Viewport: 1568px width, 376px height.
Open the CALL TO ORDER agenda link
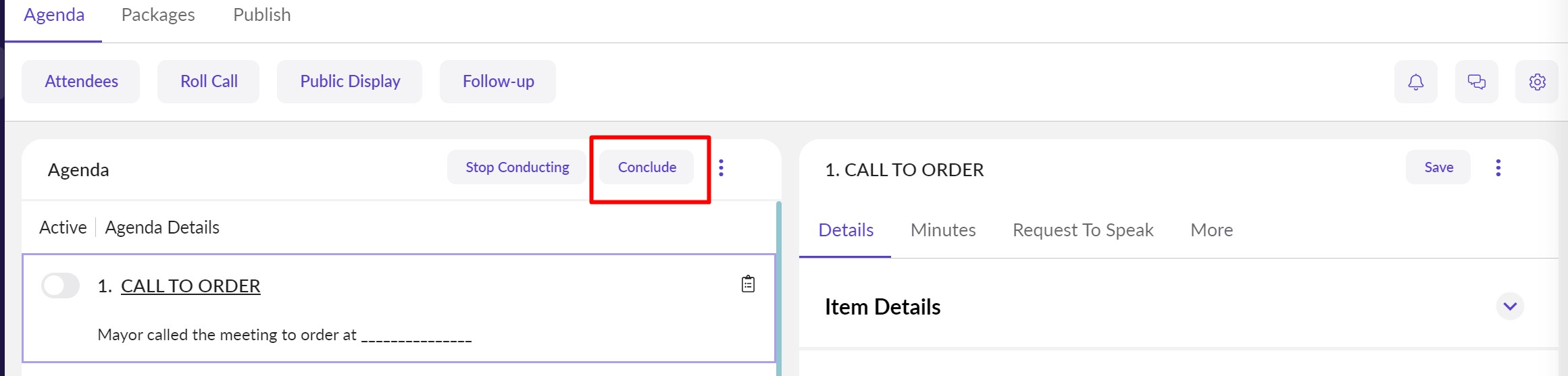coord(191,286)
